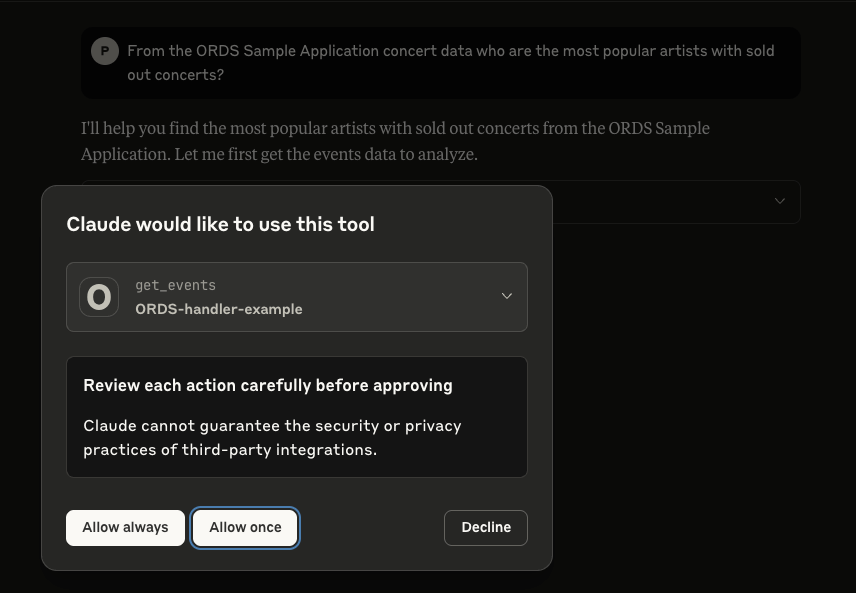Click "Review each action carefully before approving" heading
Viewport: 856px width, 593px height.
tap(268, 385)
